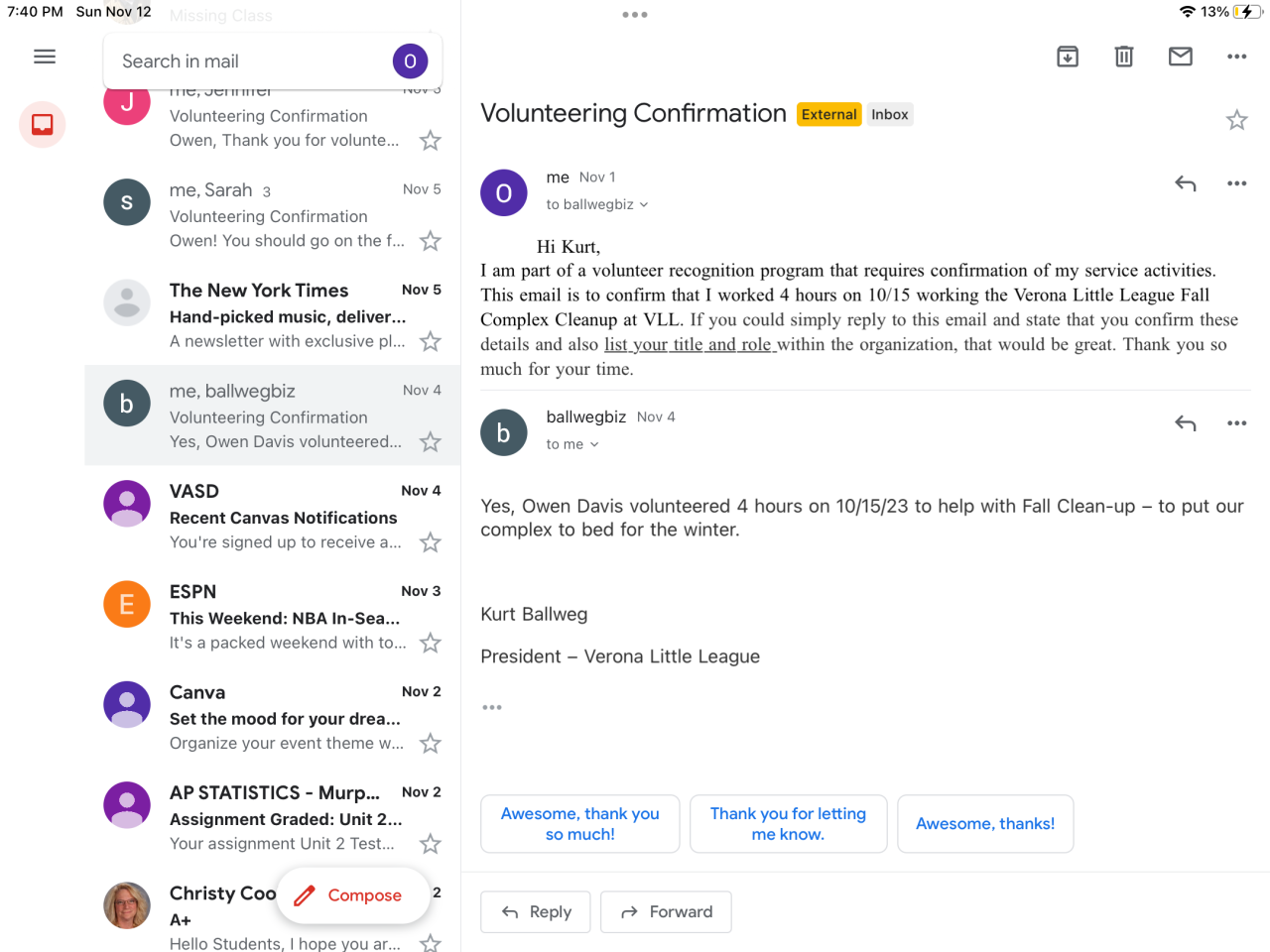Click the Compose button

pyautogui.click(x=352, y=895)
